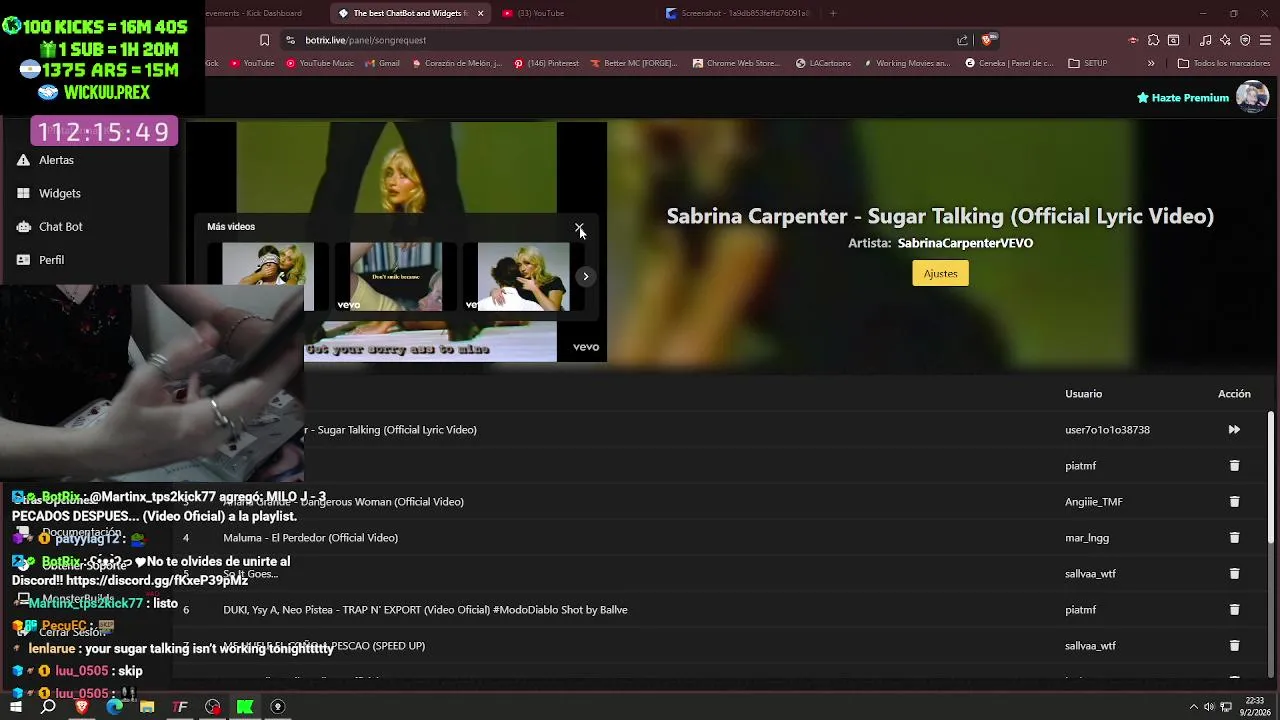Switch to the Screenshot browser tab
Viewport: 1280px width, 720px height.
click(x=738, y=13)
